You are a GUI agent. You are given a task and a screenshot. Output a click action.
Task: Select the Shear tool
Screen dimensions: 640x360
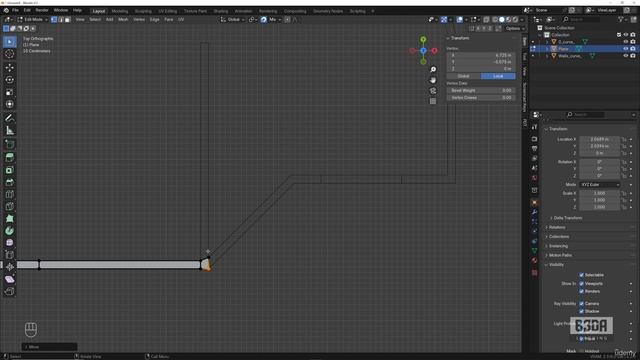[9, 280]
